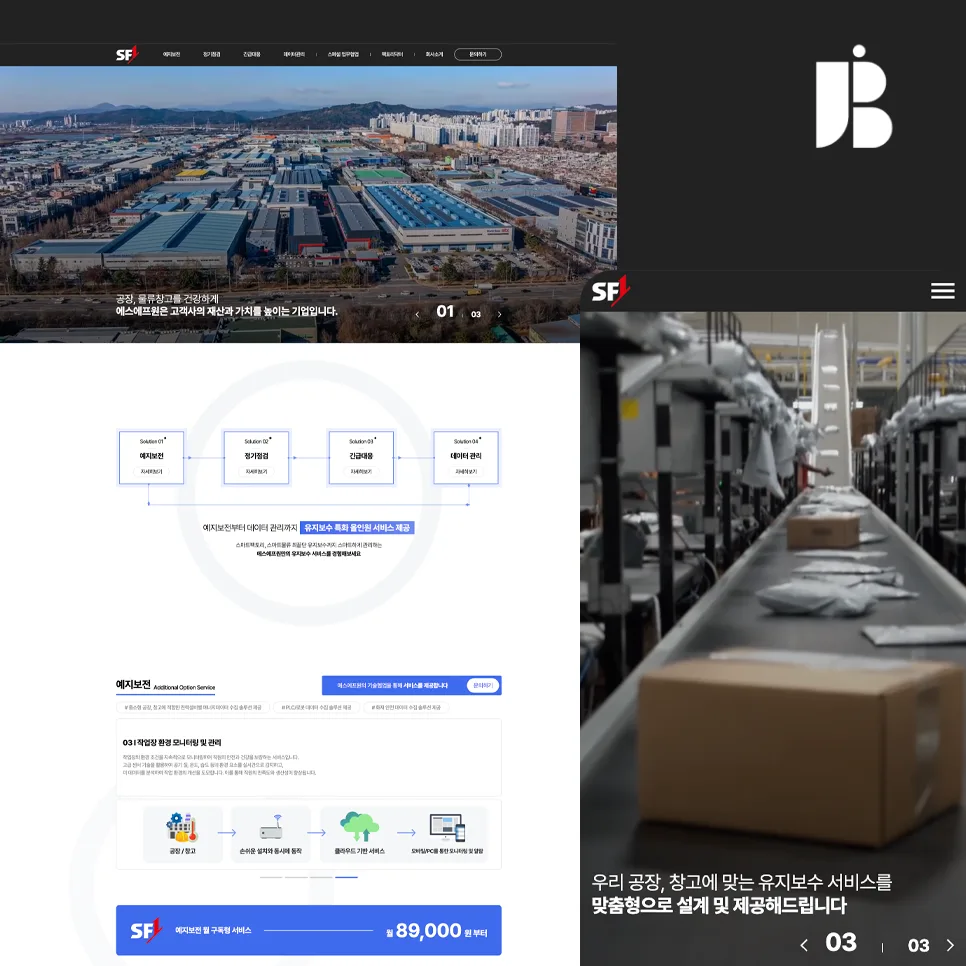Click the 03 작업장 환경 모니터링 및 관리 heading
This screenshot has width=966, height=966.
172,742
